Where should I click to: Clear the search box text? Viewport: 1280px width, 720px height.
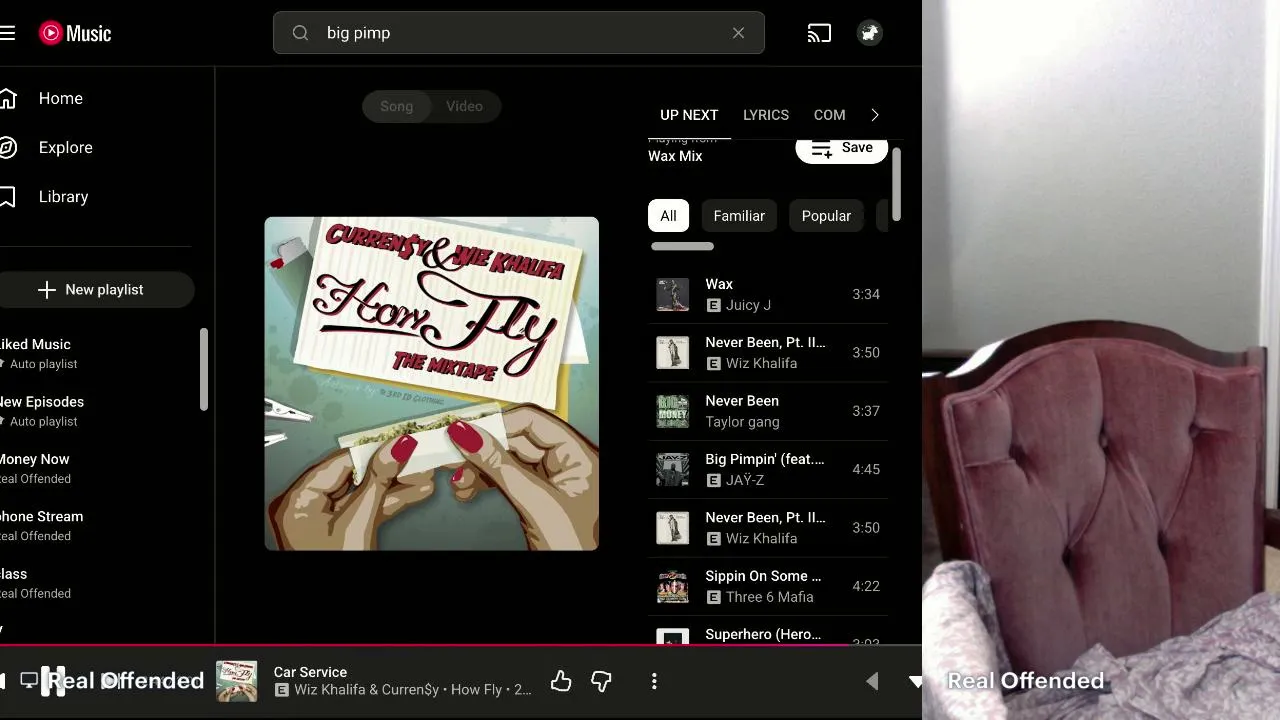tap(738, 33)
